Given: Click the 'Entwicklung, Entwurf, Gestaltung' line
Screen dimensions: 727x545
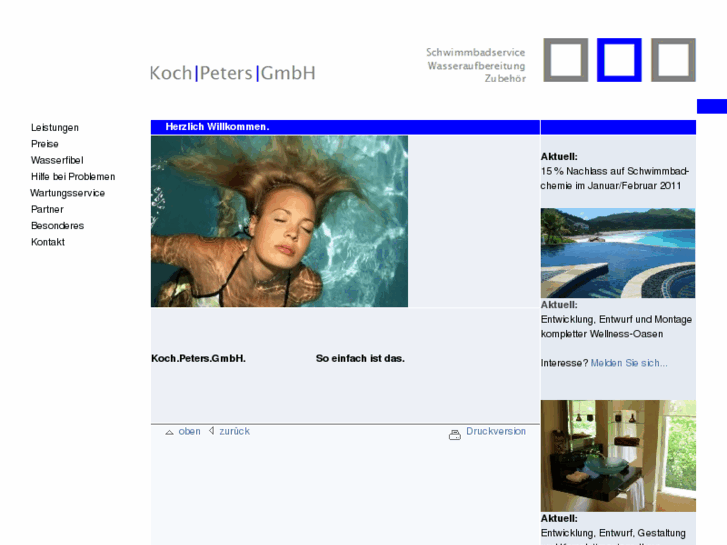Looking at the screenshot, I should [x=613, y=533].
